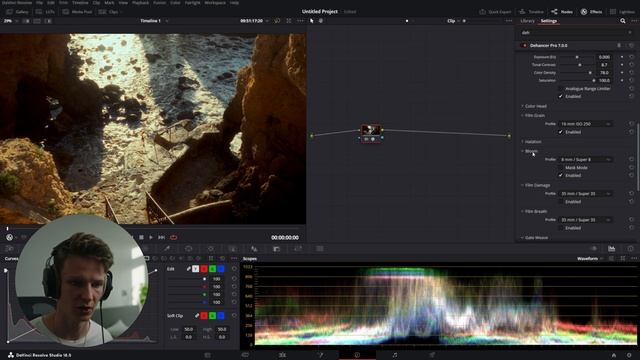Enable the Analogue Range Limiter checkbox
This screenshot has width=640, height=360.
(x=560, y=89)
